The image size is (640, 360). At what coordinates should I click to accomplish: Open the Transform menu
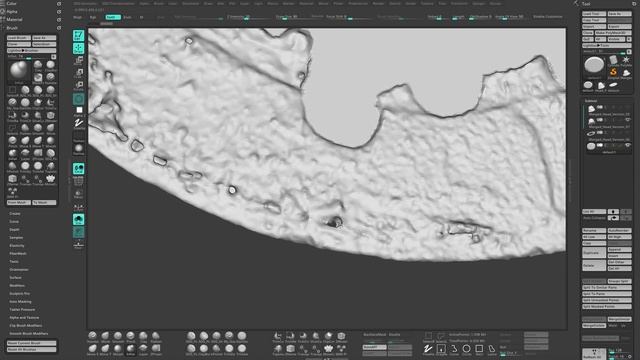[x=459, y=3]
